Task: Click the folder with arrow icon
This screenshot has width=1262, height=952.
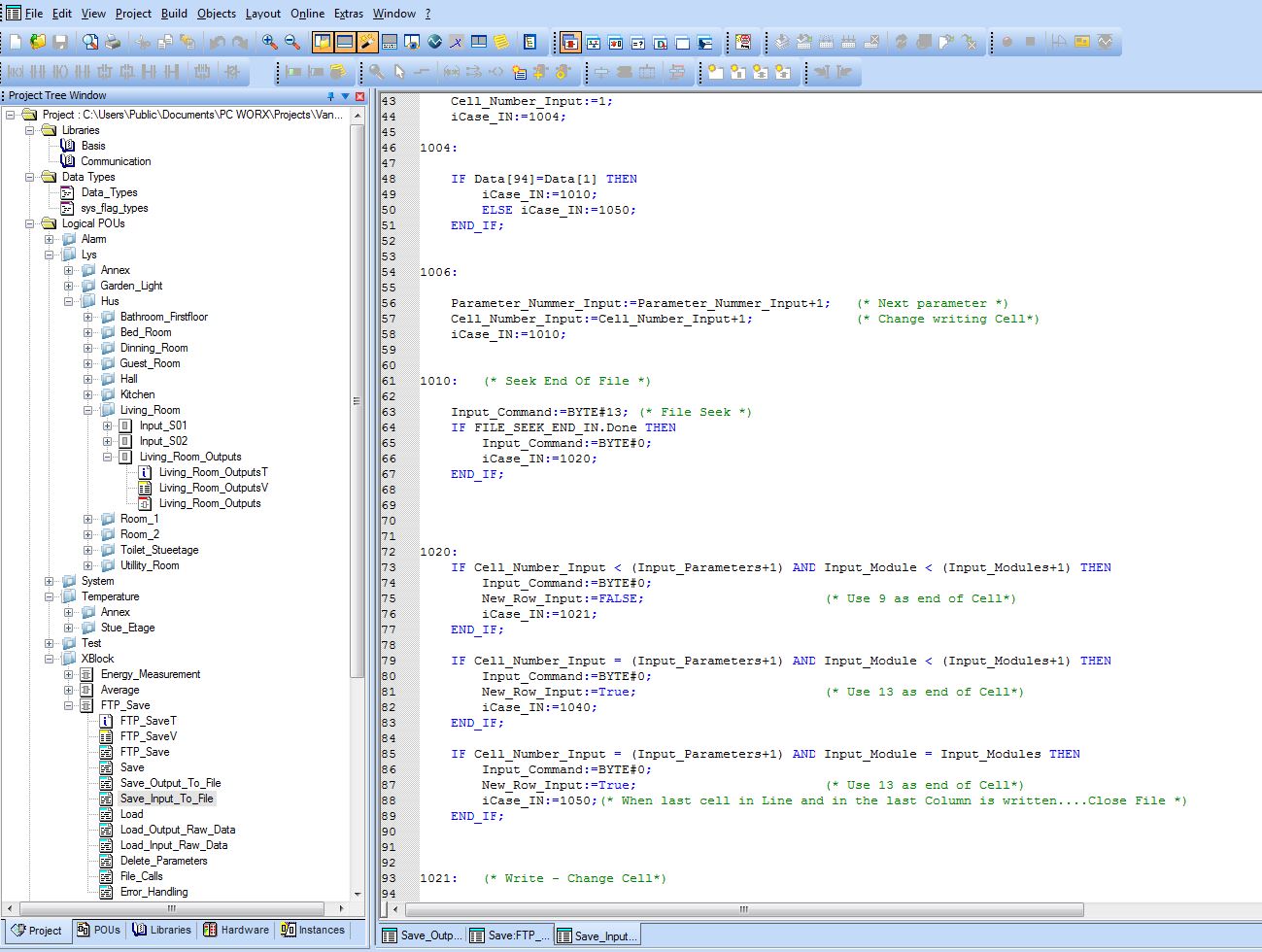Action: click(761, 72)
